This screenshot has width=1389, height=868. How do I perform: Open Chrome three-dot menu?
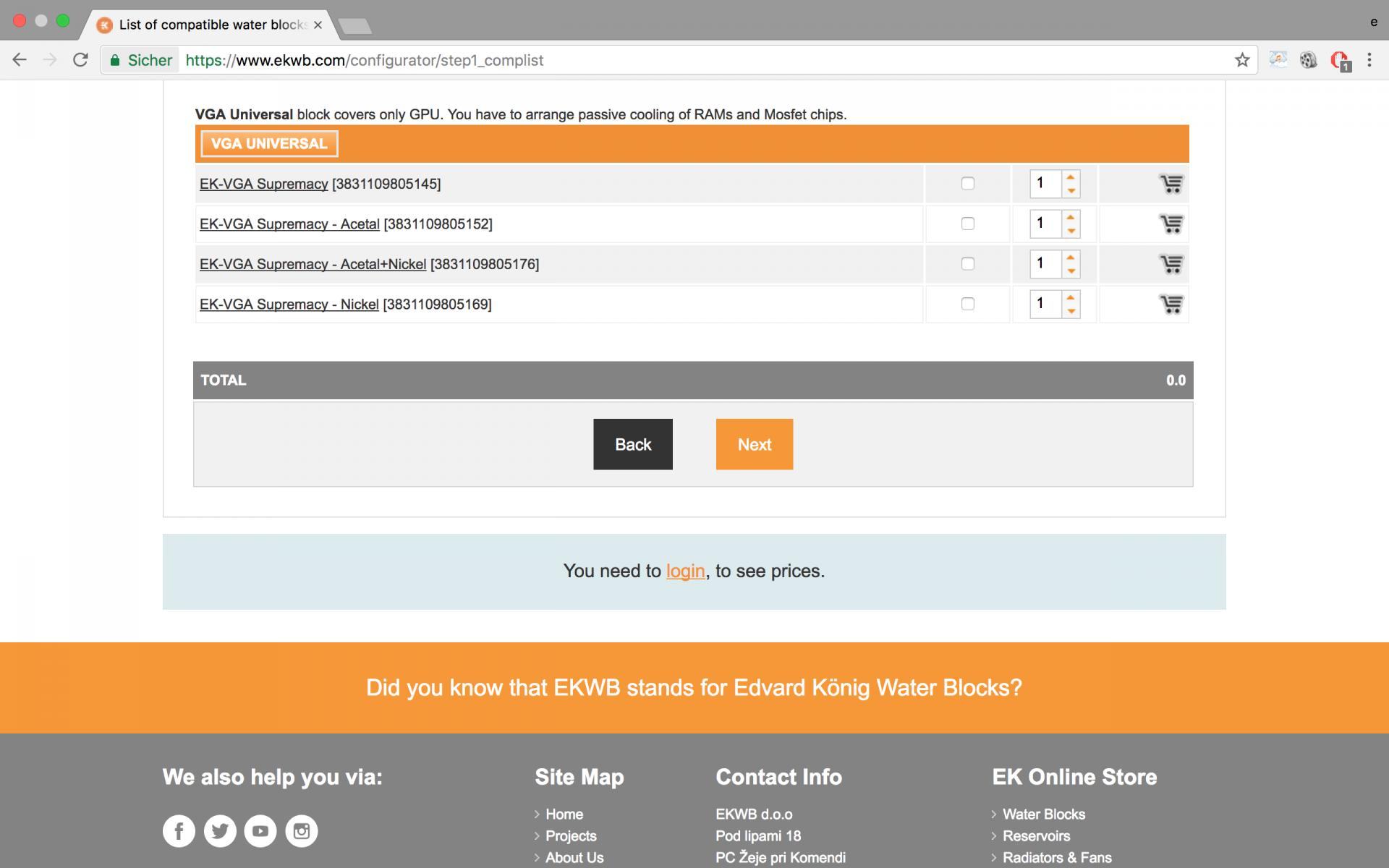coord(1369,60)
